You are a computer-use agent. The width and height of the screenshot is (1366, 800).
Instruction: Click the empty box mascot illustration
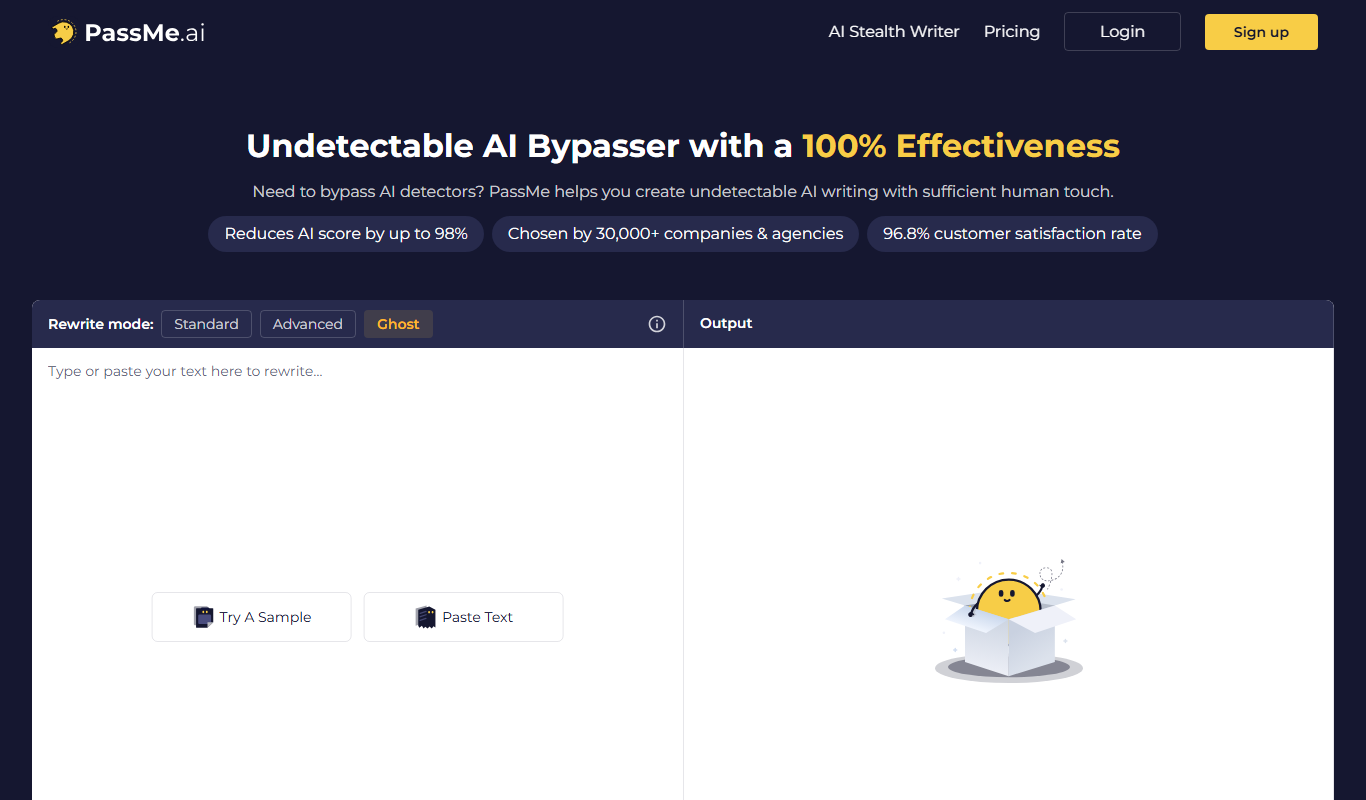pyautogui.click(x=1009, y=620)
